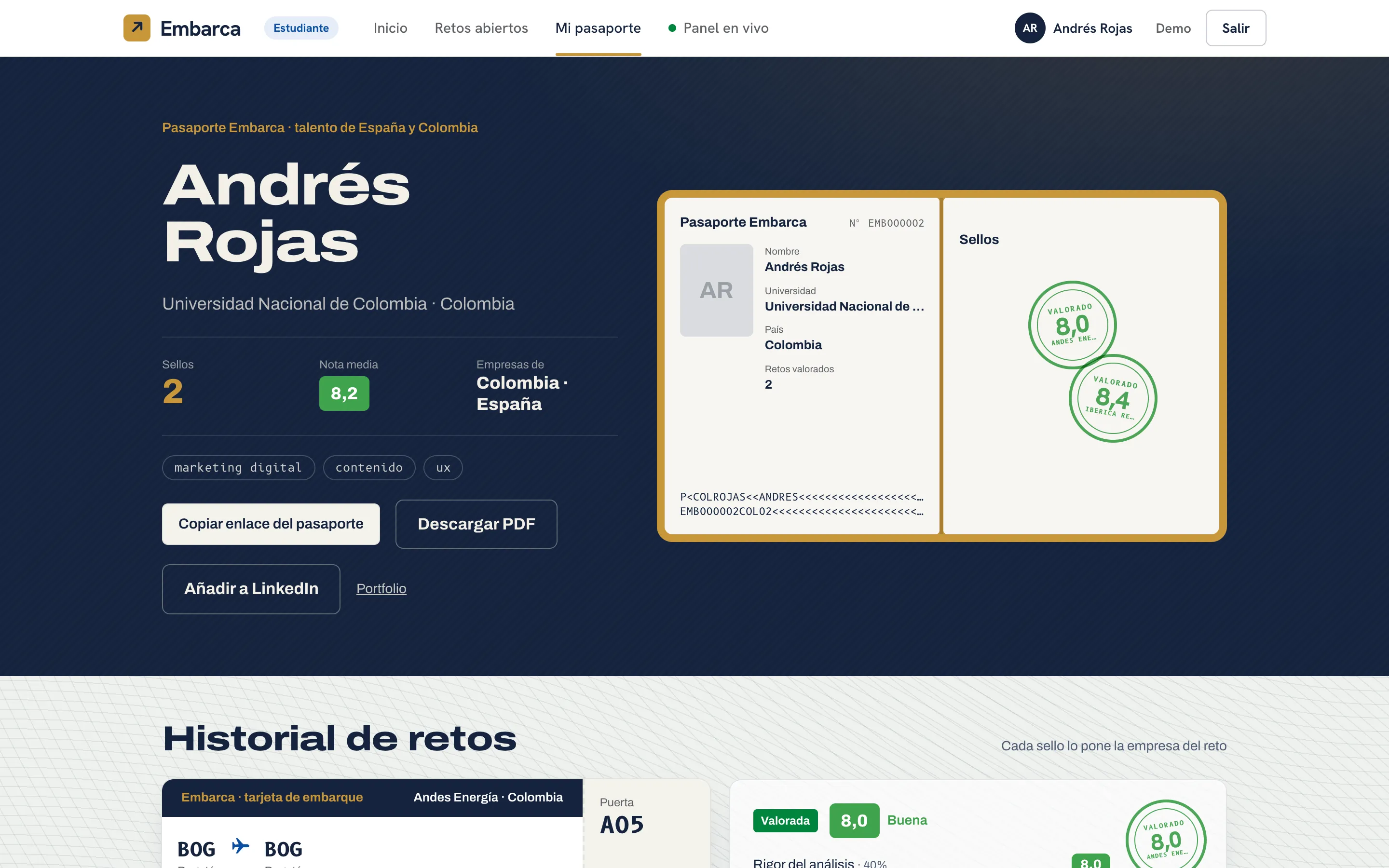Select the Mi pasaporte tab
Viewport: 1389px width, 868px height.
598,28
